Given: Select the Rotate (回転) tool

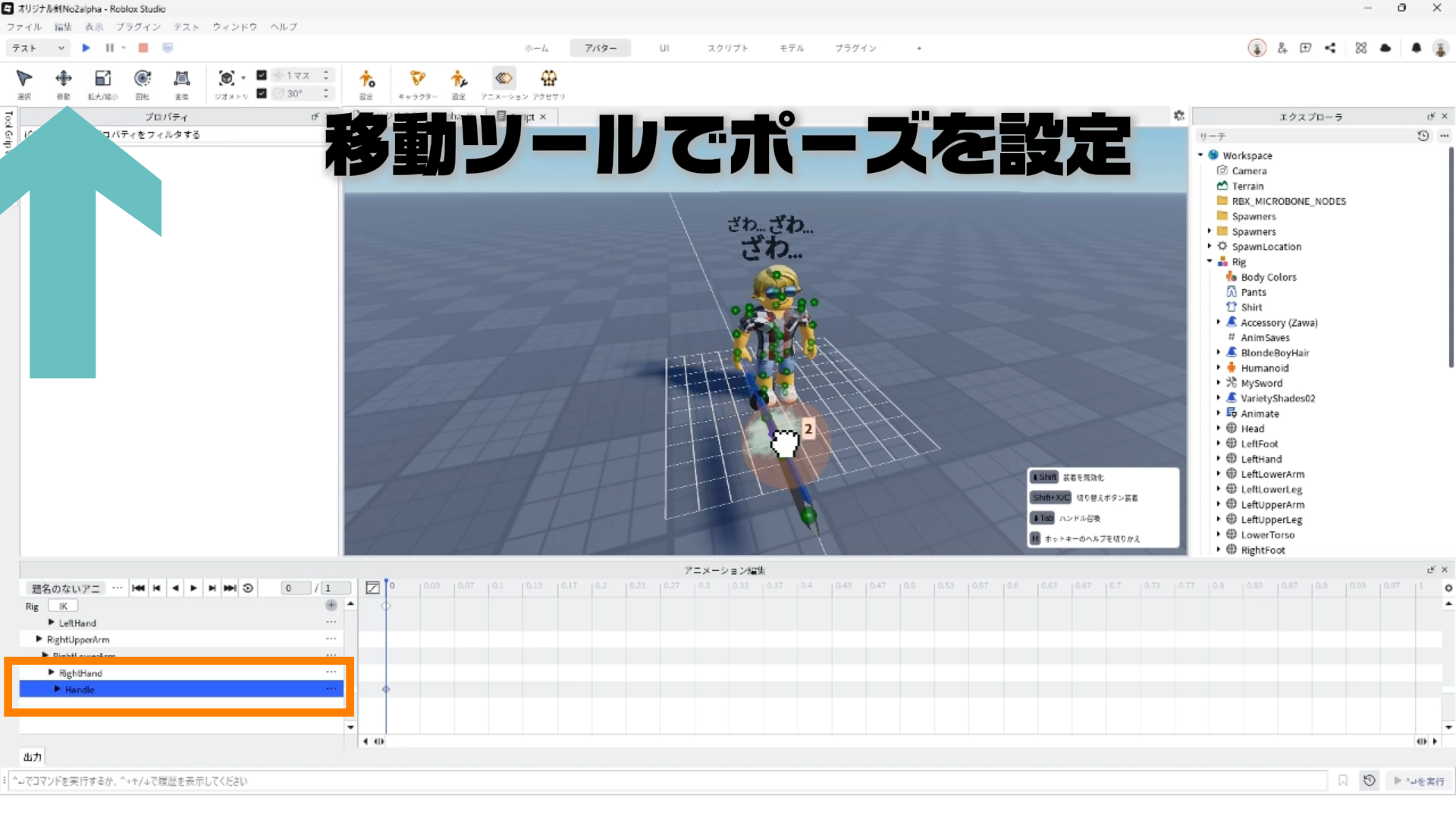Looking at the screenshot, I should coord(142,79).
